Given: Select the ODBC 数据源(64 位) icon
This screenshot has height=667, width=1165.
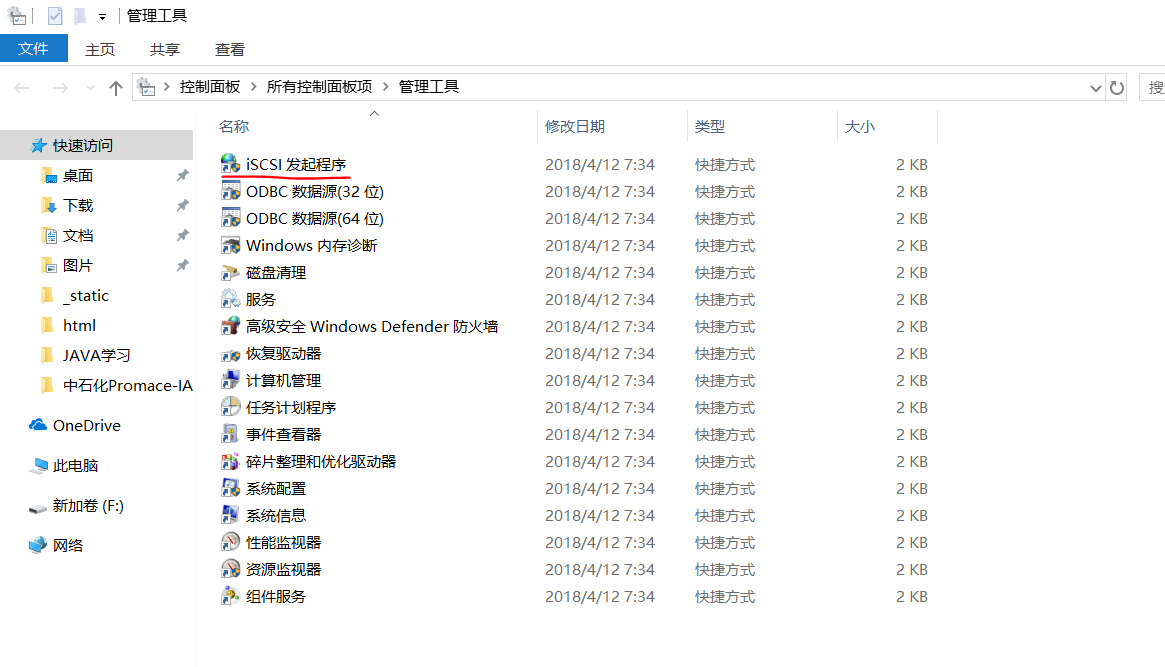Looking at the screenshot, I should tap(230, 218).
